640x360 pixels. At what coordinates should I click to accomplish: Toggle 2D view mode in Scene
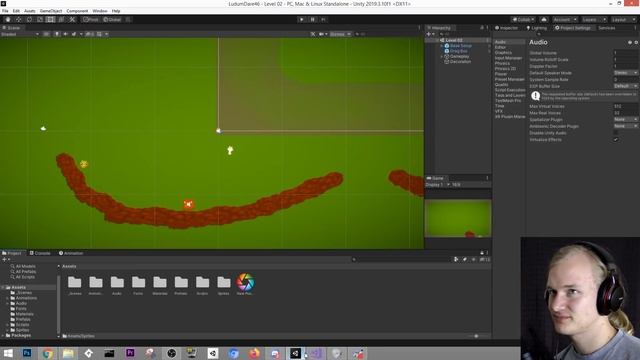tap(47, 34)
